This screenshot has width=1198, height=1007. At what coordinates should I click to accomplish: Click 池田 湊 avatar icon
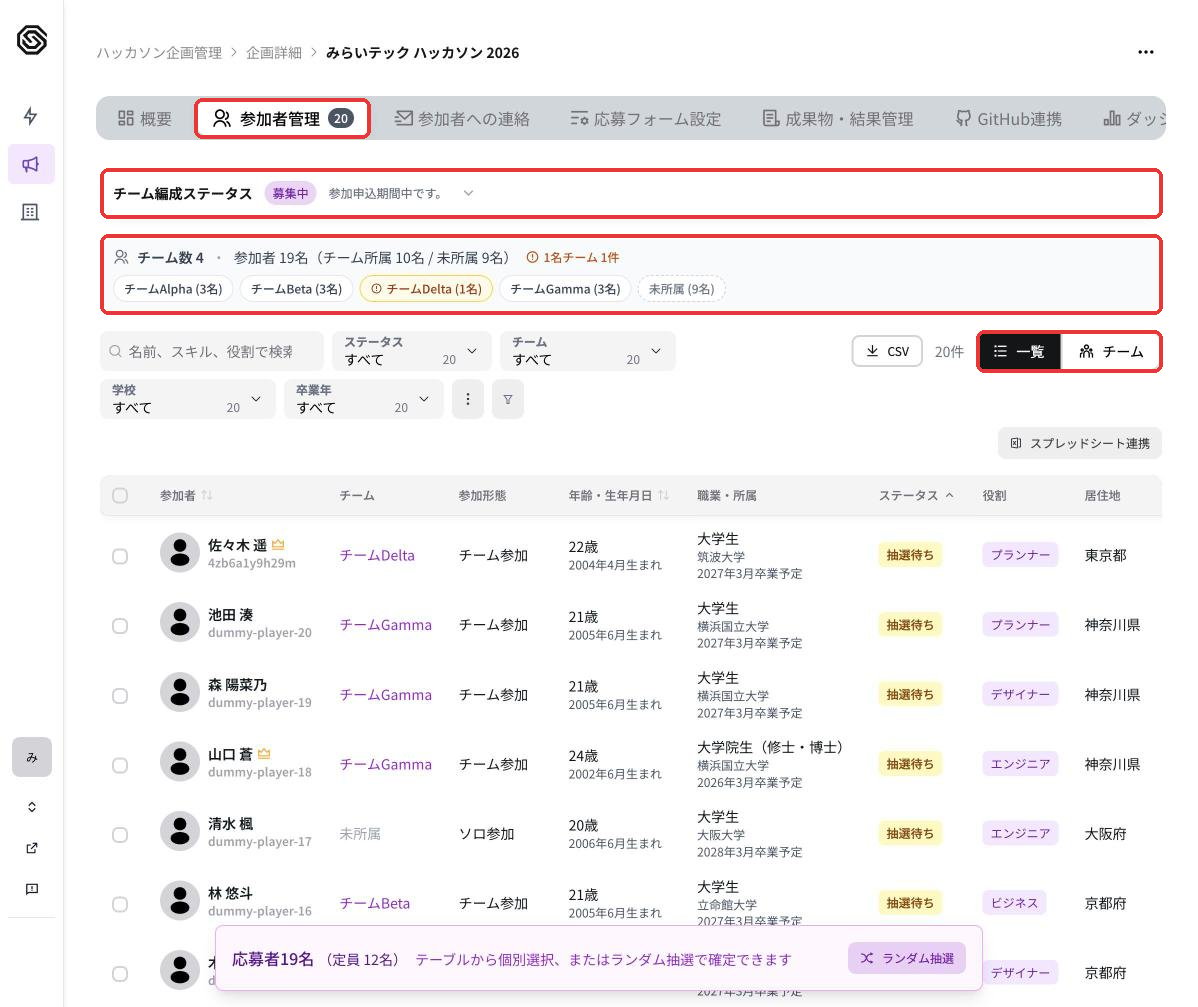pos(180,623)
